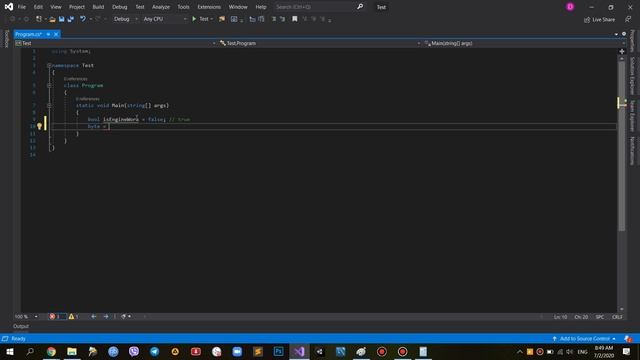Click the Live Share button

click(x=599, y=20)
